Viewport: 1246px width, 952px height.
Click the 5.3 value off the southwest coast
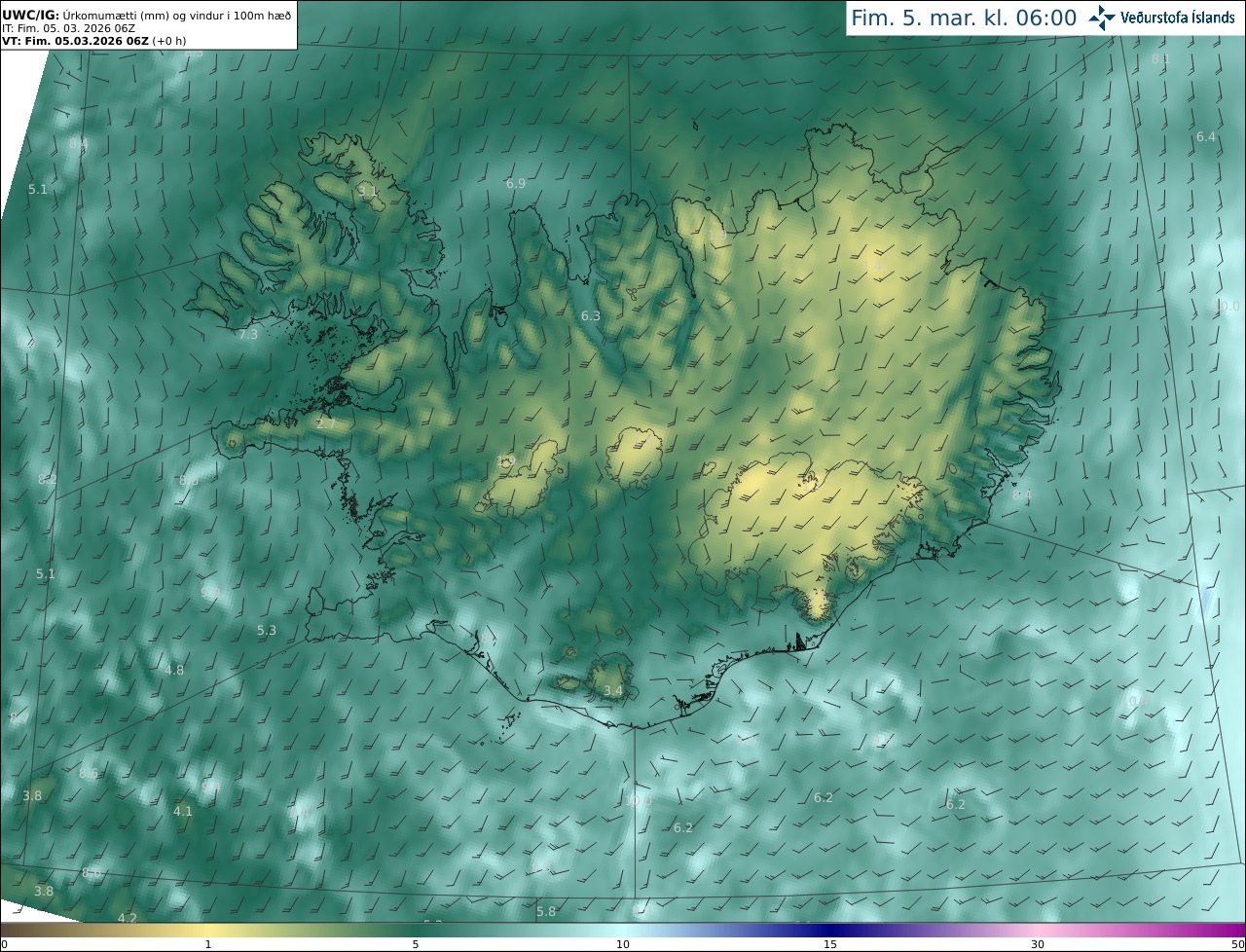click(267, 630)
